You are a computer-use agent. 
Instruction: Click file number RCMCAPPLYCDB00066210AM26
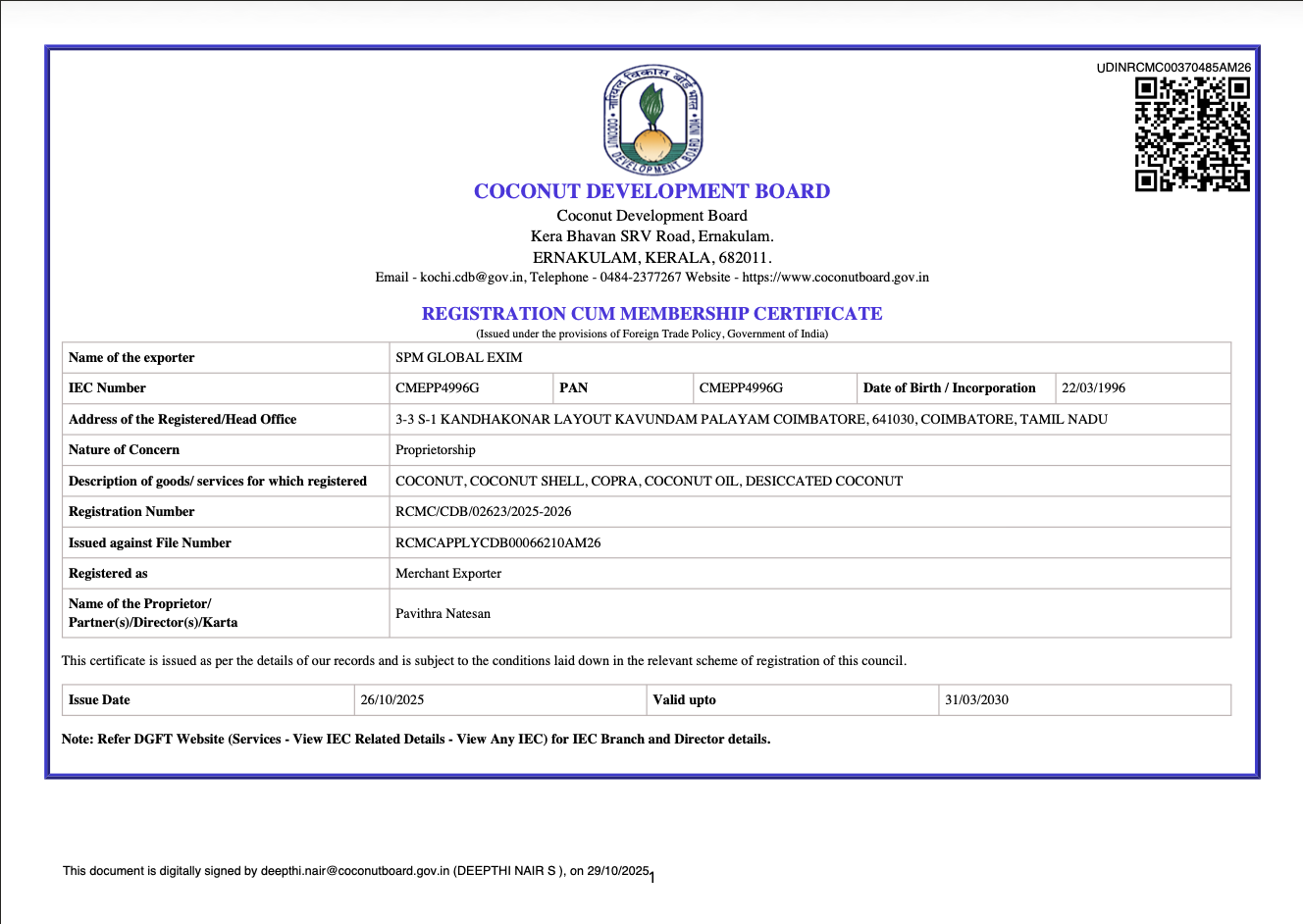497,542
